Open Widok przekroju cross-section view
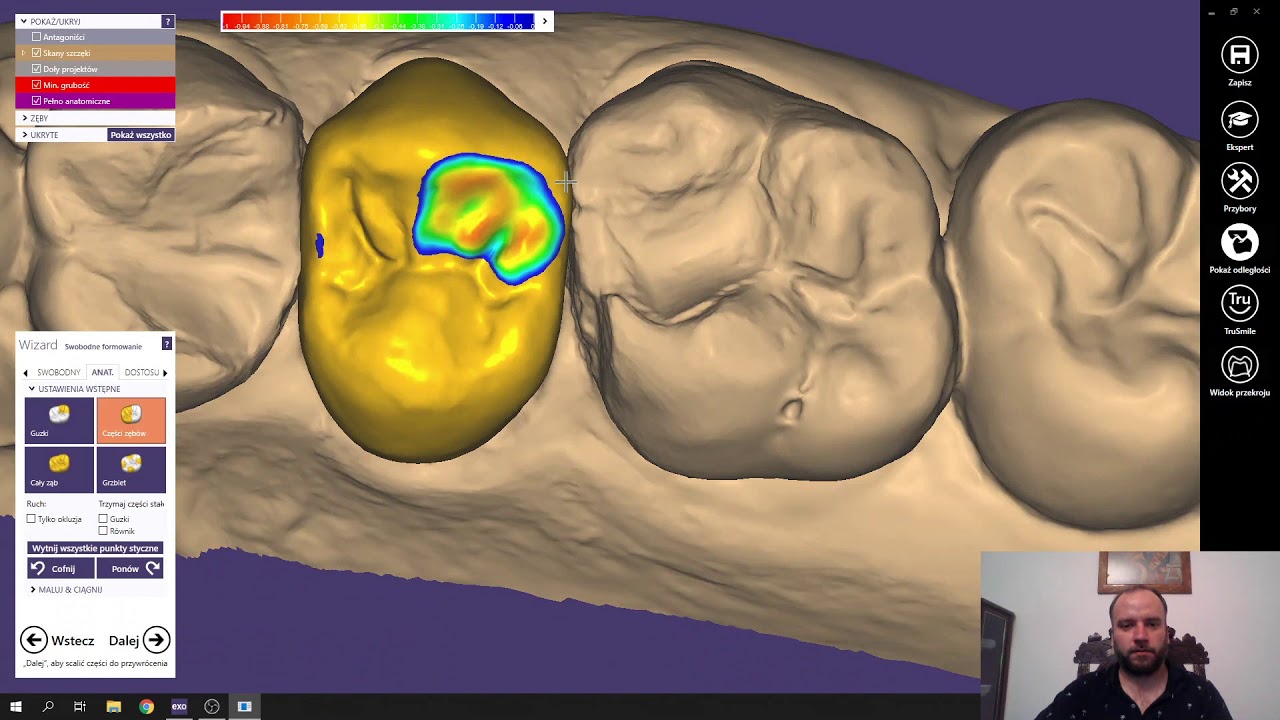1280x720 pixels. click(x=1239, y=365)
